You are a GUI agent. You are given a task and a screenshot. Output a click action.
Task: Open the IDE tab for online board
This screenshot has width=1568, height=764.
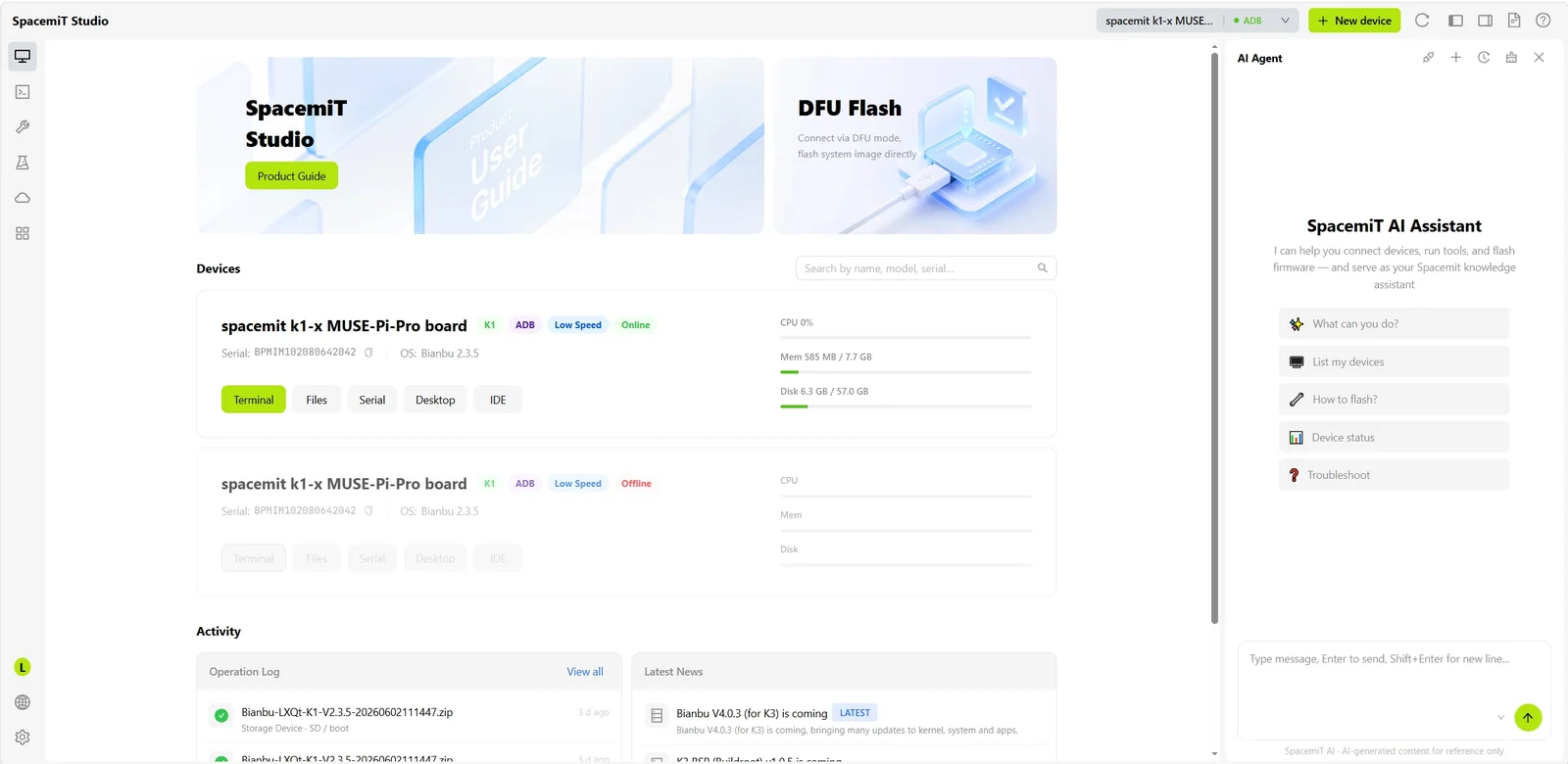(x=498, y=400)
